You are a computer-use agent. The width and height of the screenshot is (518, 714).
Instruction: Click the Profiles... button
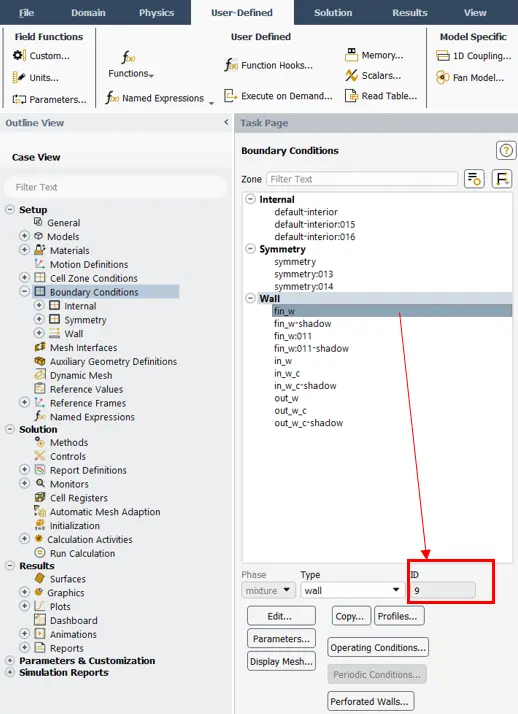(x=399, y=616)
